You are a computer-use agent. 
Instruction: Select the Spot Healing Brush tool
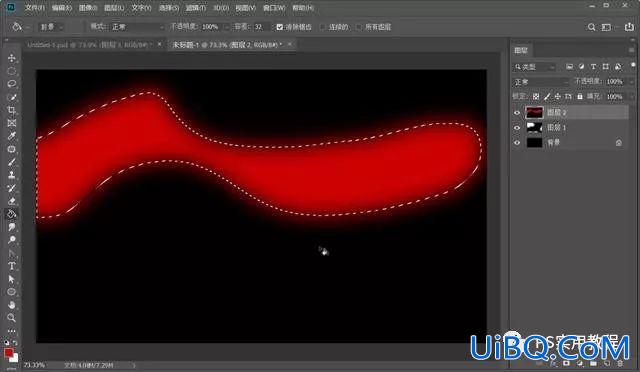[11, 149]
